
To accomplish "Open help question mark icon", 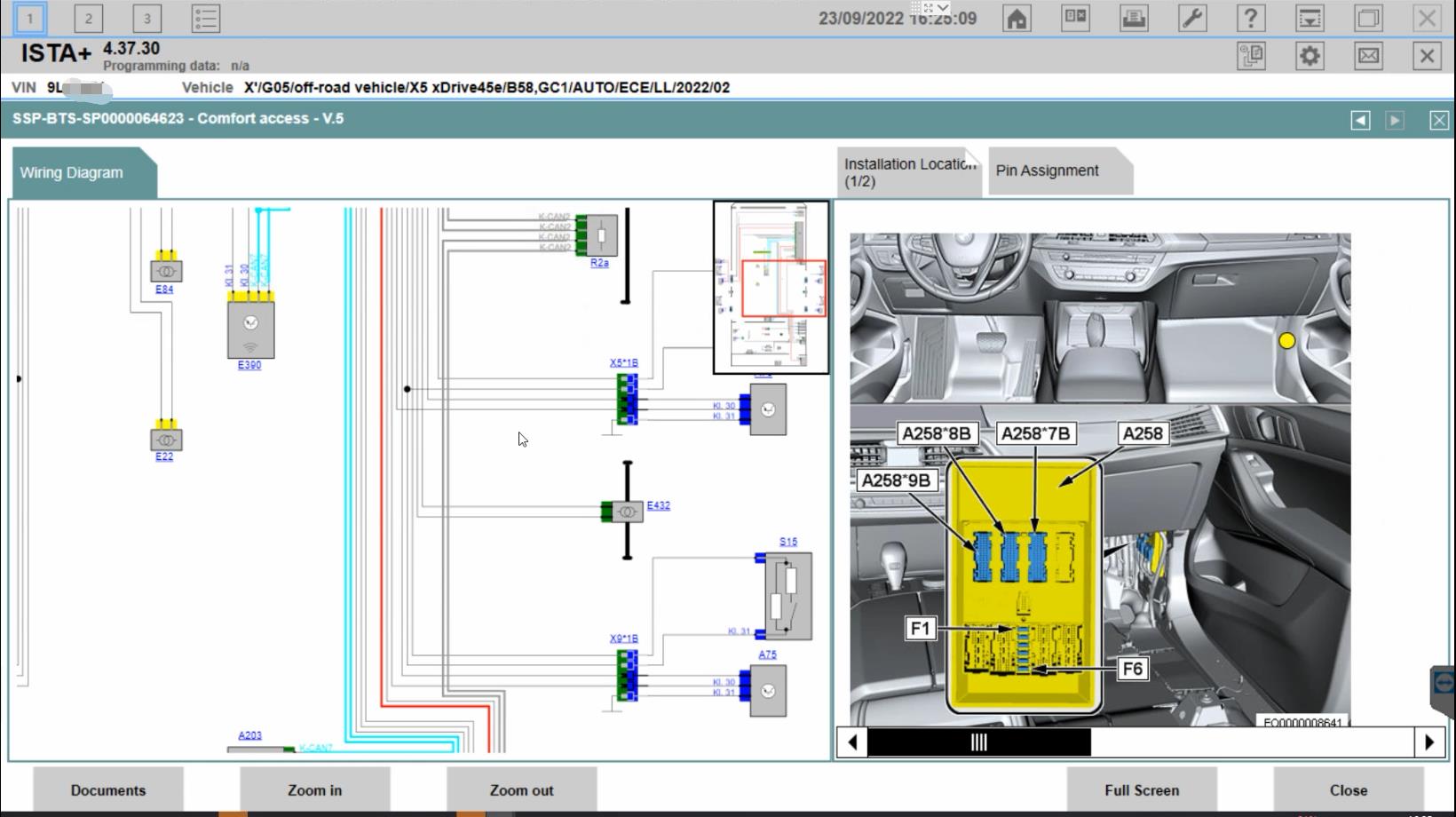I will 1251,18.
